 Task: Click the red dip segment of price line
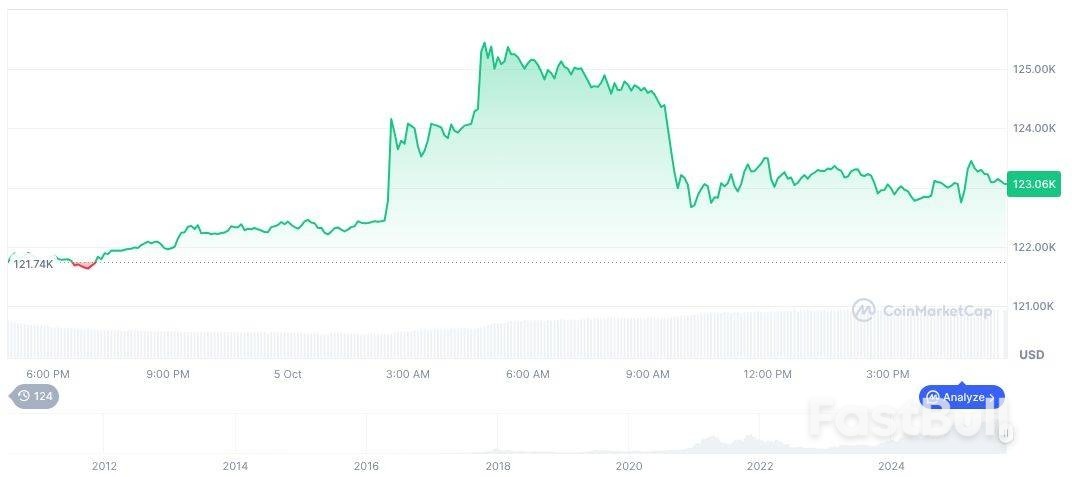tap(84, 265)
